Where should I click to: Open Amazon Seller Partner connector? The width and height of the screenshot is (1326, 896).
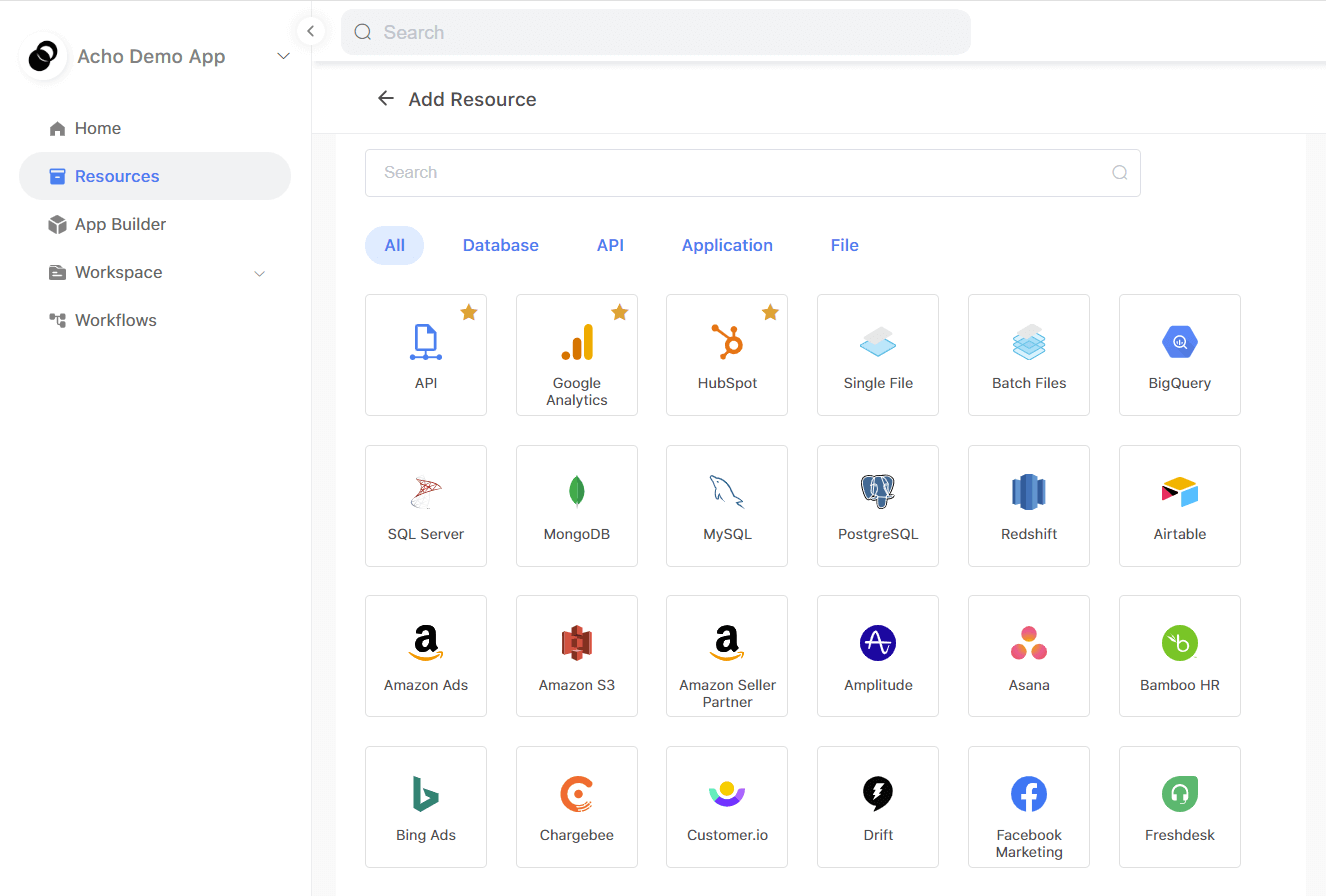(x=727, y=656)
